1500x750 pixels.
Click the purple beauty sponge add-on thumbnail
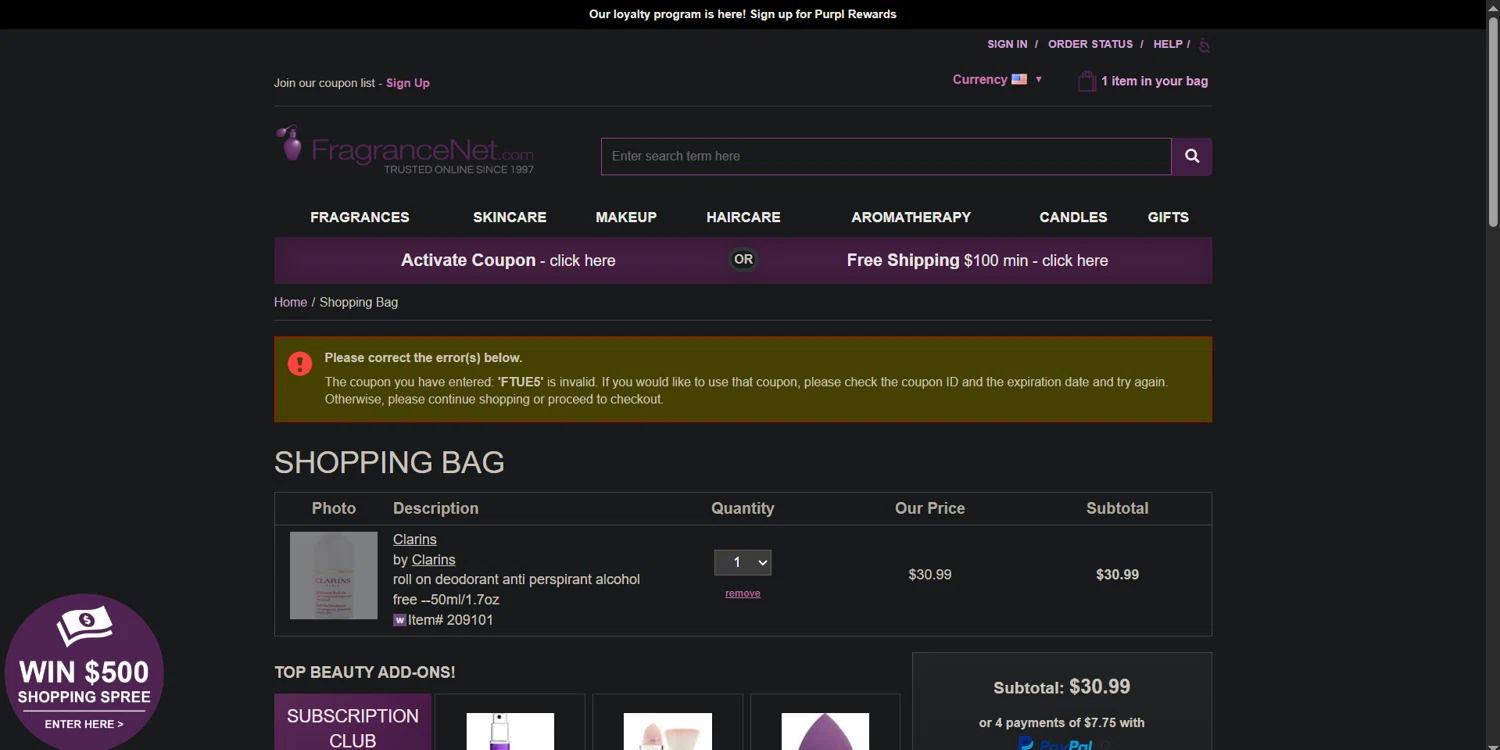pos(825,731)
